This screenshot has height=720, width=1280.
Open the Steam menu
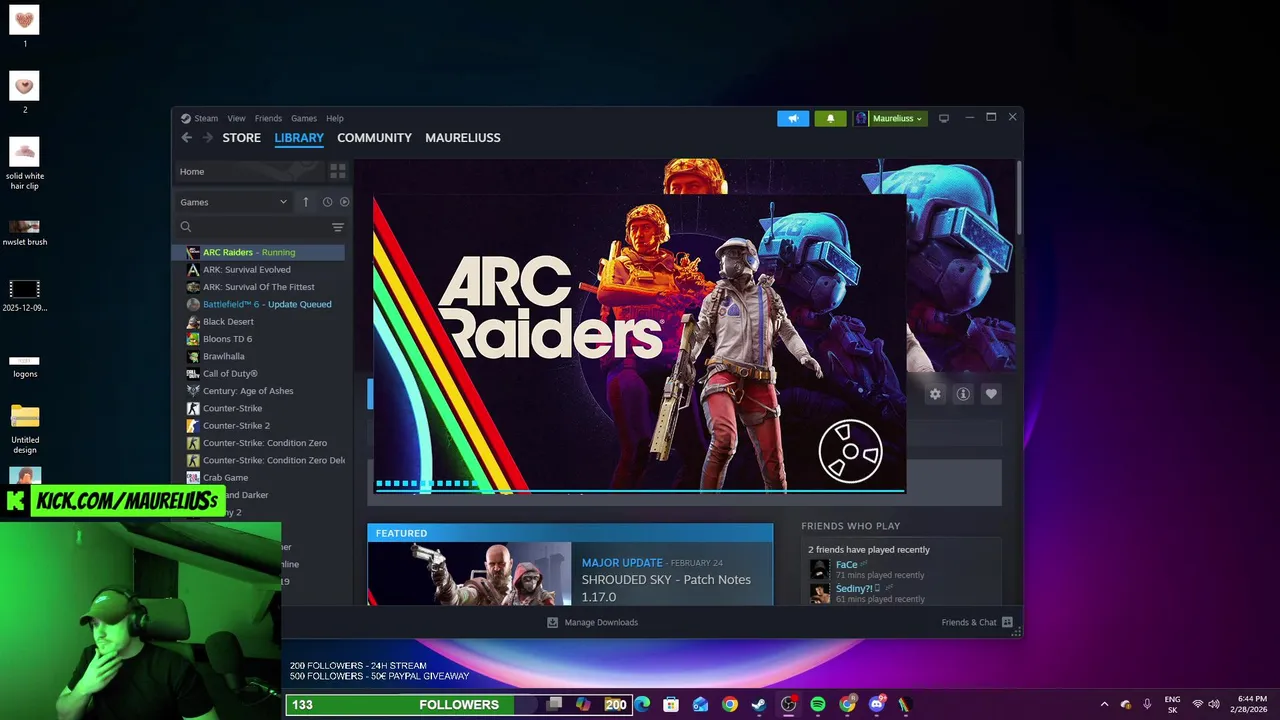point(200,118)
